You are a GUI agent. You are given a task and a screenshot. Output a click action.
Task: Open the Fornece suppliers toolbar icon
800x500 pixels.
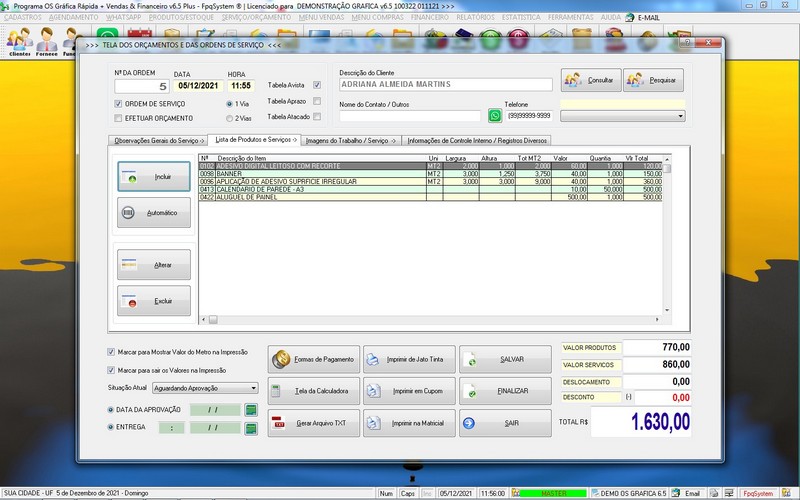(x=46, y=41)
